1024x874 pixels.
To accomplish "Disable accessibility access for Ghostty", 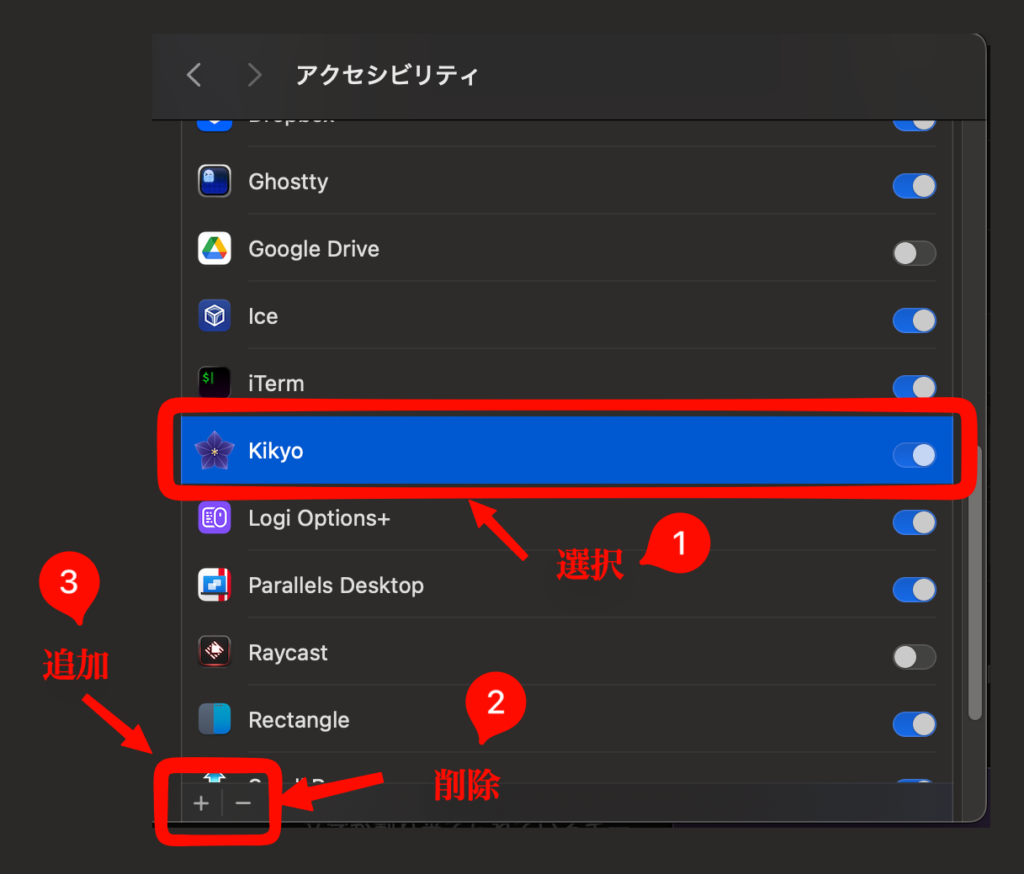I will point(914,186).
